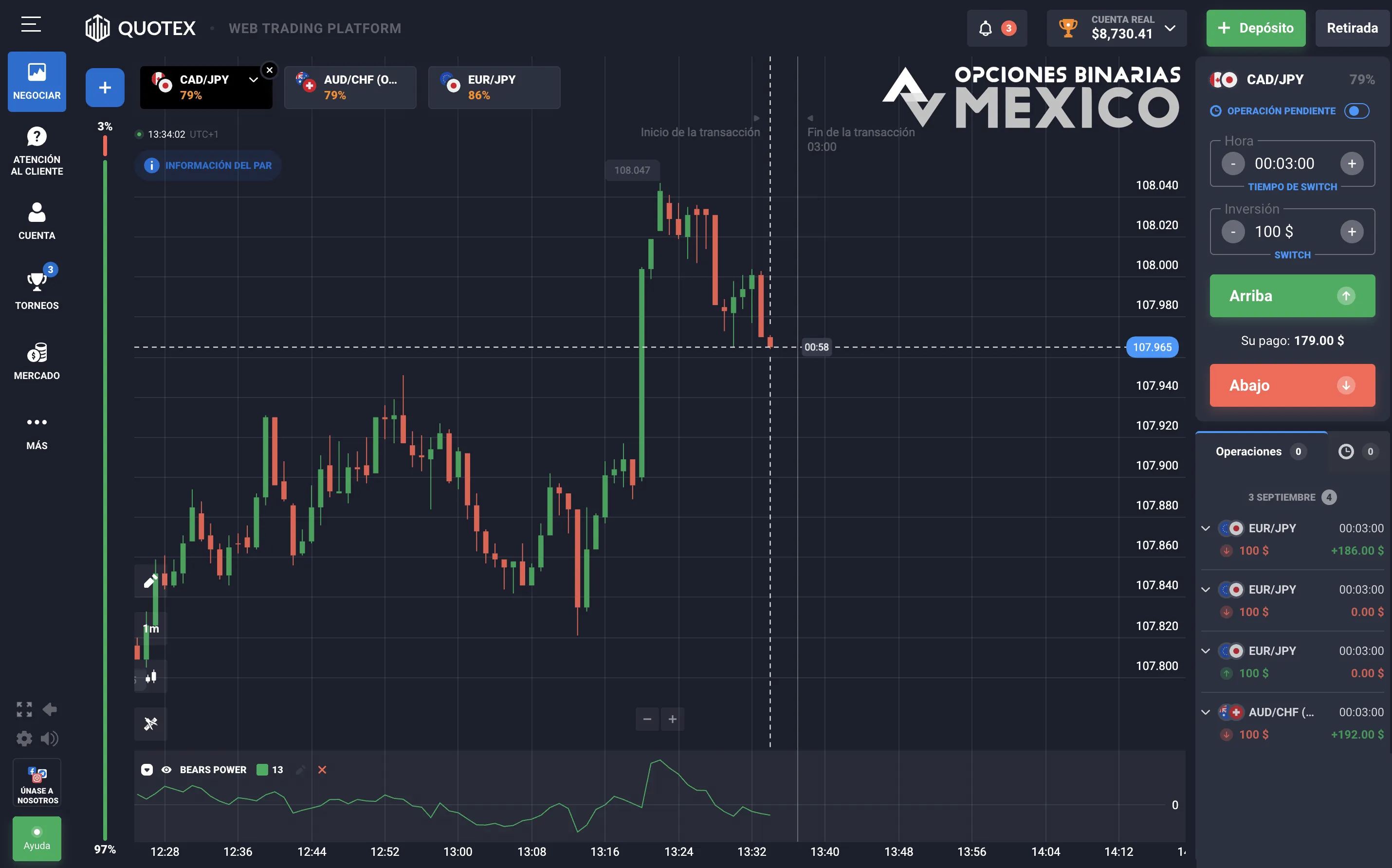This screenshot has height=868, width=1392.
Task: Remove the Bears Power indicator
Action: coord(322,770)
